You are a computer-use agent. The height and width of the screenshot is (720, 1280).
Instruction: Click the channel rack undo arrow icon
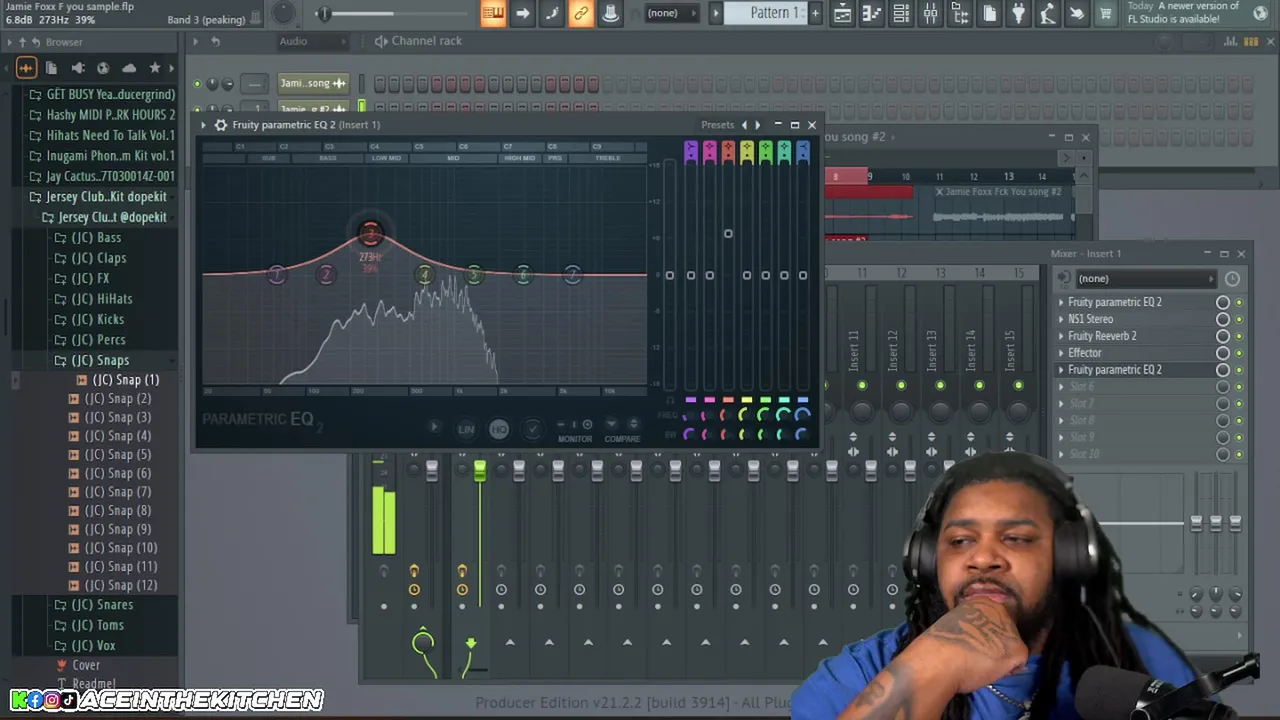(215, 41)
